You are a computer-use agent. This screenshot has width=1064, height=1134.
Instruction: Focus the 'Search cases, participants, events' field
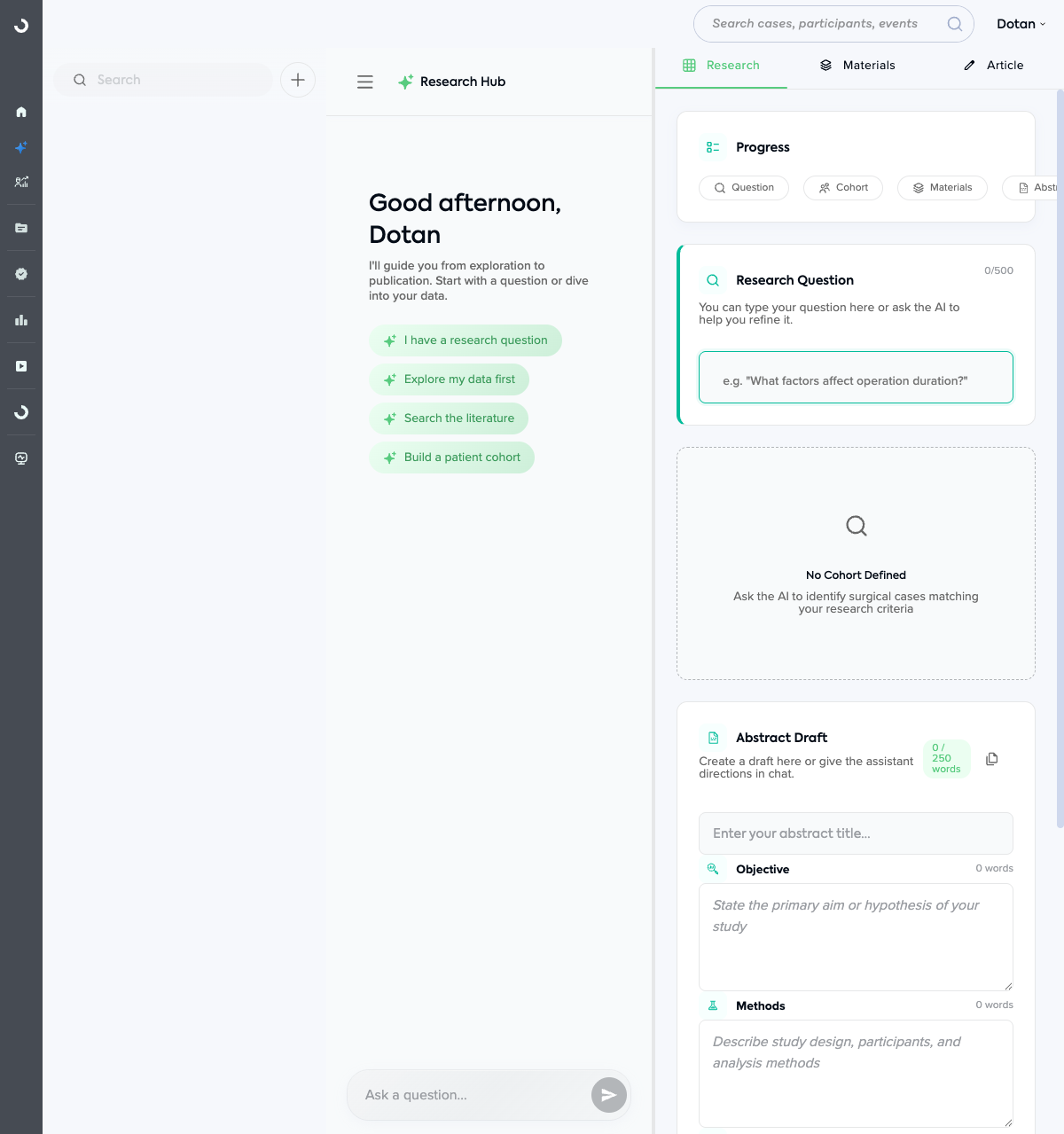click(833, 24)
